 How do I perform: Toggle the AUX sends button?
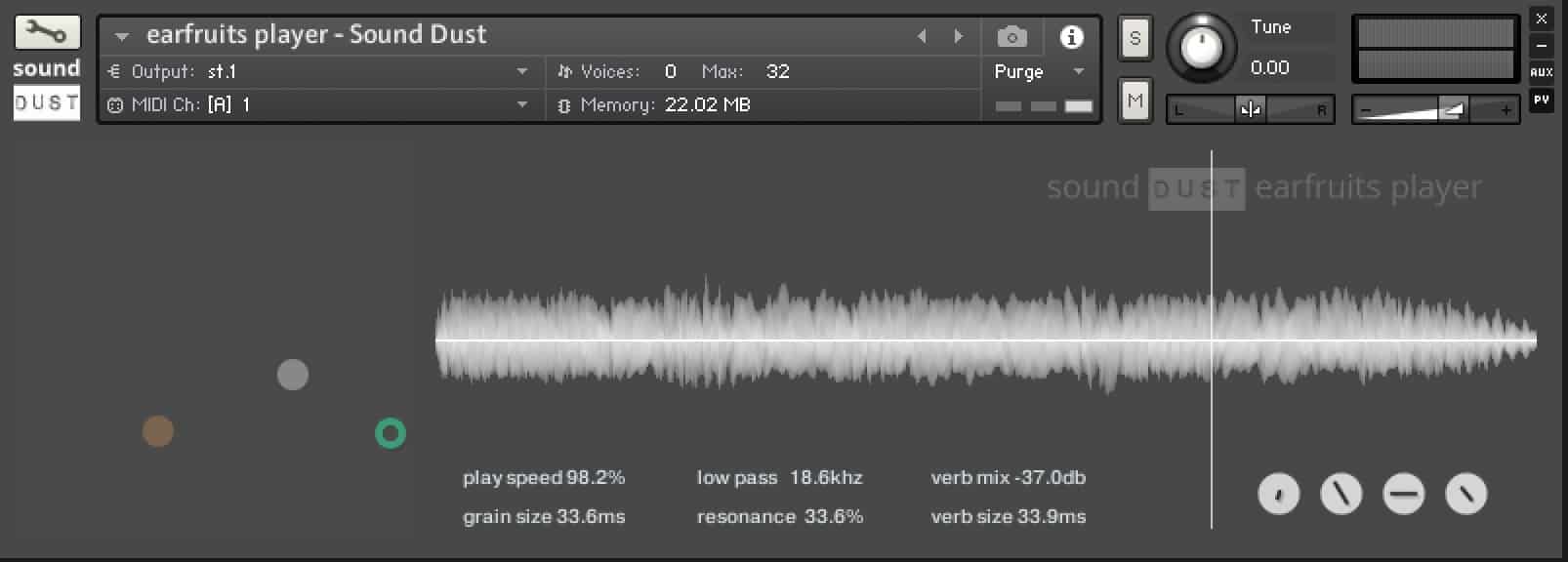point(1542,72)
